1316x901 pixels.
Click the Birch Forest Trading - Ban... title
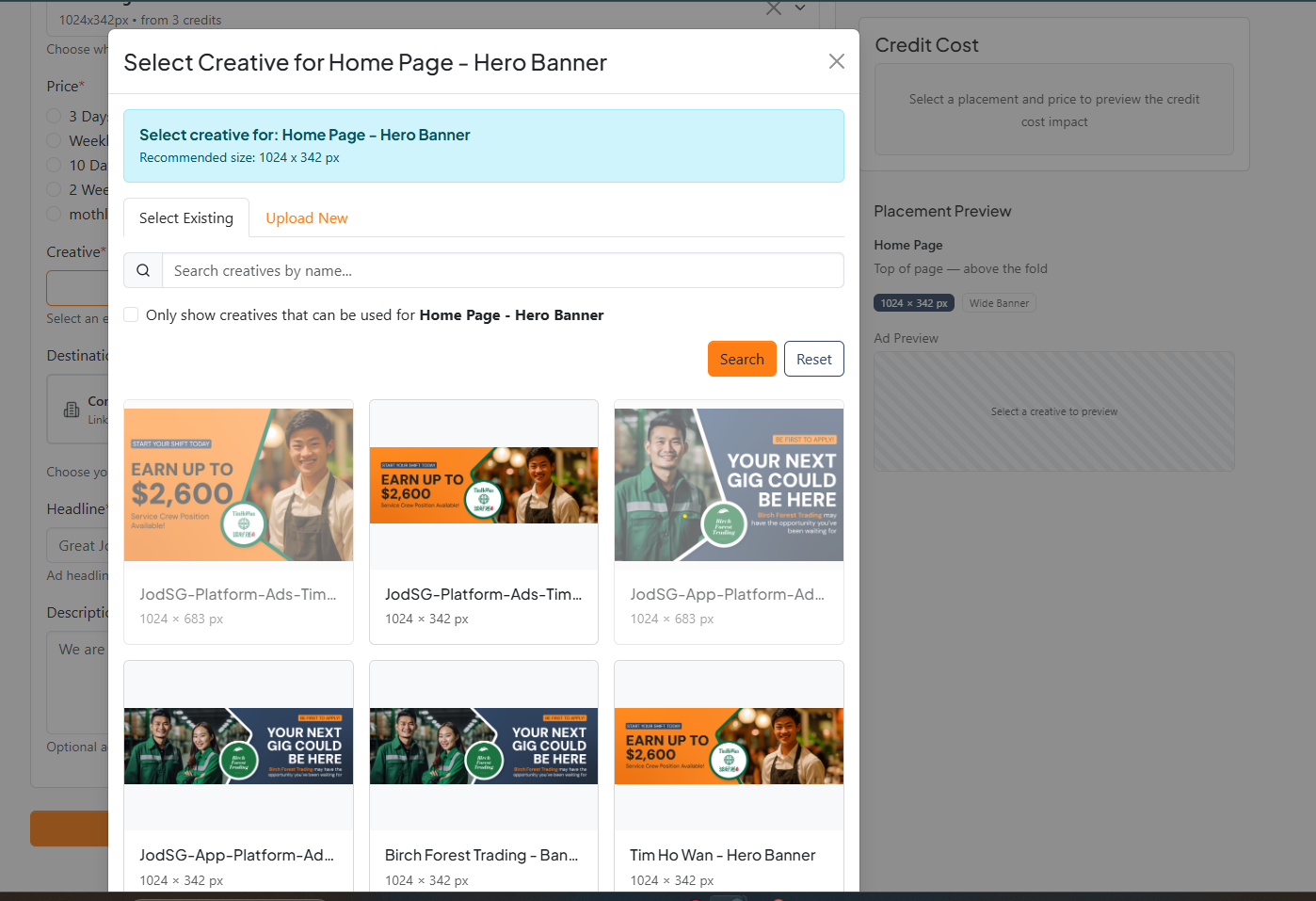point(482,855)
